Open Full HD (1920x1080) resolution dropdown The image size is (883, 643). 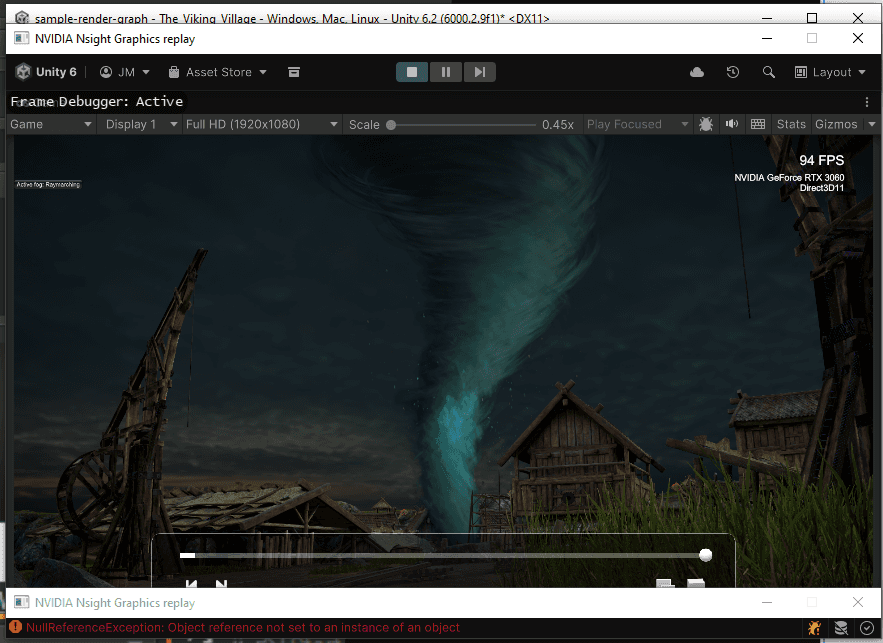(262, 124)
